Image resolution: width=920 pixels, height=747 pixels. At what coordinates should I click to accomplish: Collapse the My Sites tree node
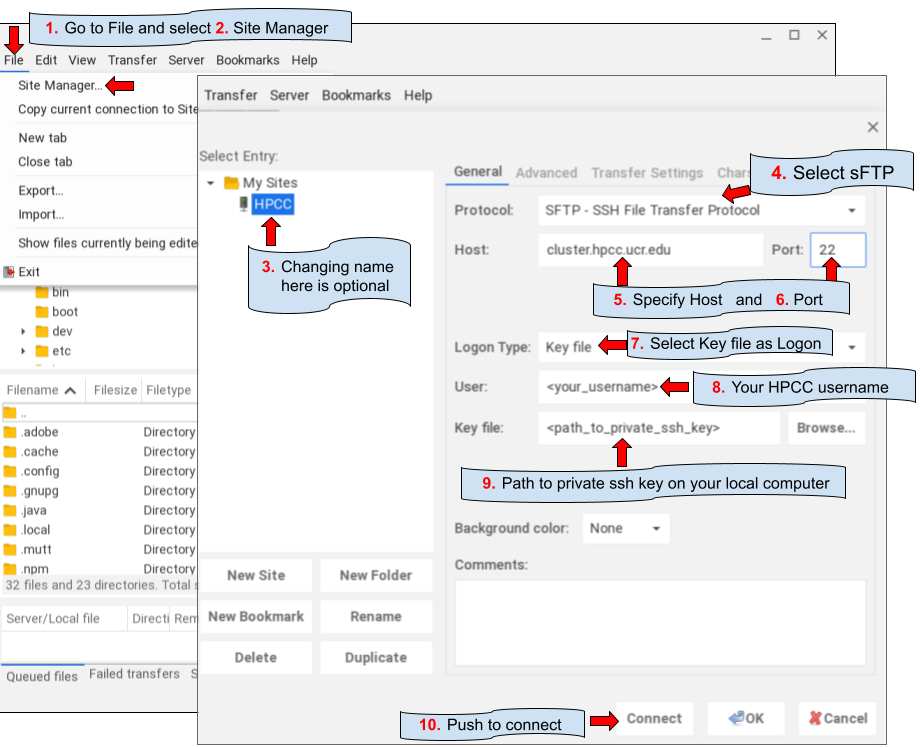[210, 183]
